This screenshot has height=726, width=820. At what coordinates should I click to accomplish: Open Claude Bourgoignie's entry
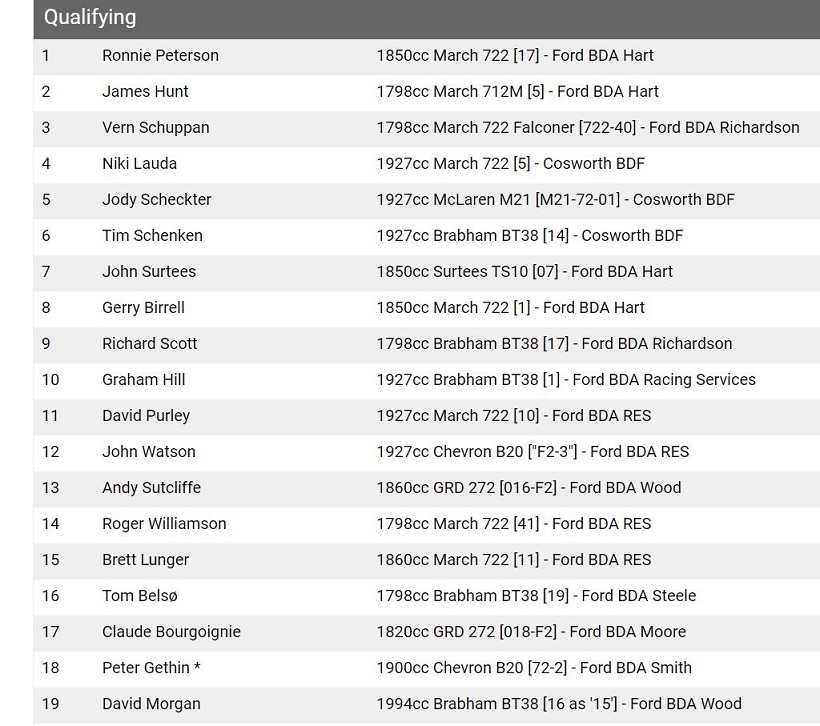(171, 632)
